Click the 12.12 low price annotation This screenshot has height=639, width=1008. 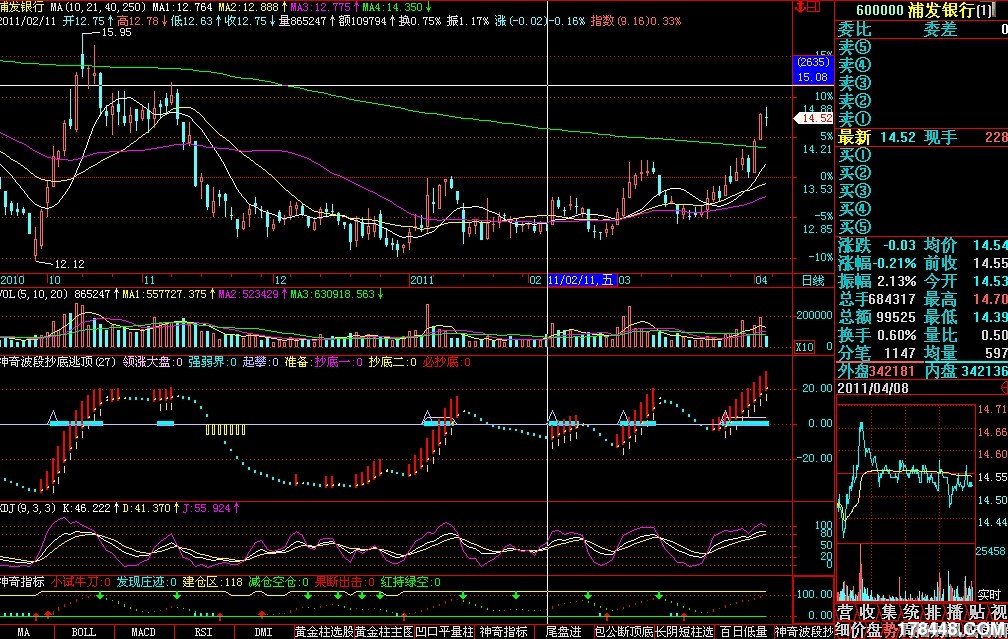click(x=69, y=264)
